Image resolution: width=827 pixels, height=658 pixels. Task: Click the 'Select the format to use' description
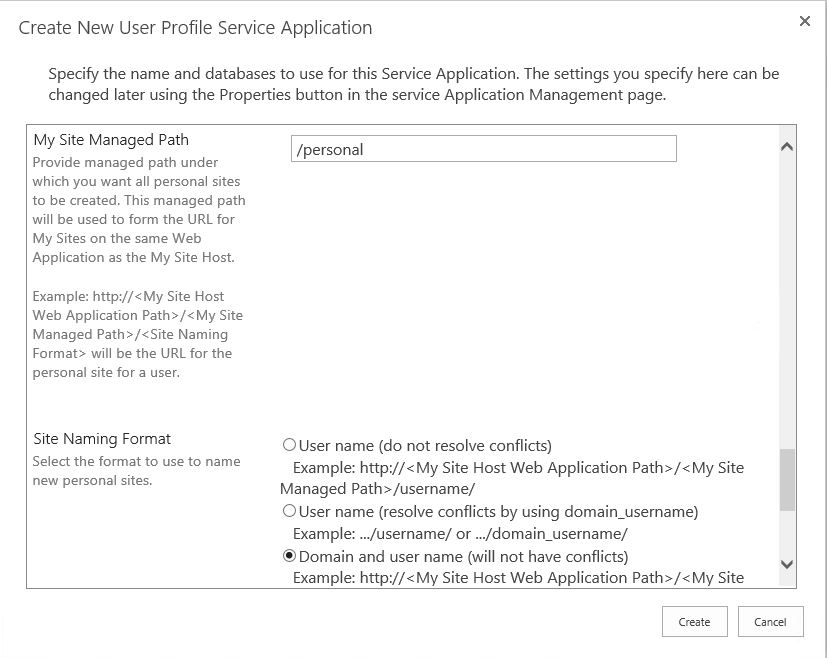coord(136,471)
